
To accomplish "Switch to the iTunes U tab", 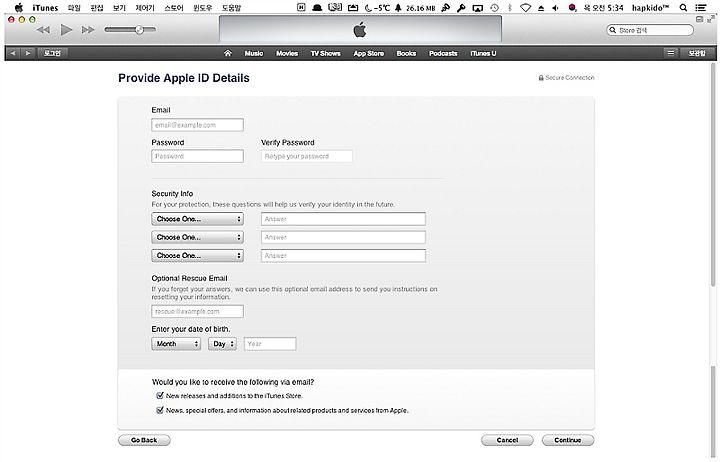I will coord(483,53).
